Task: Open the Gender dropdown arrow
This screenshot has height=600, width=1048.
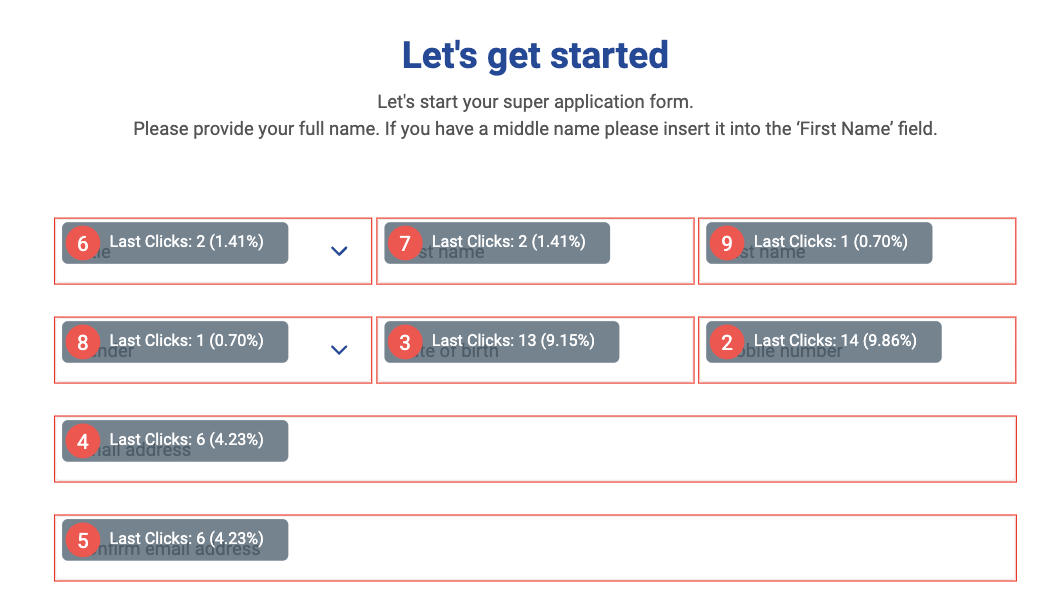Action: point(339,350)
